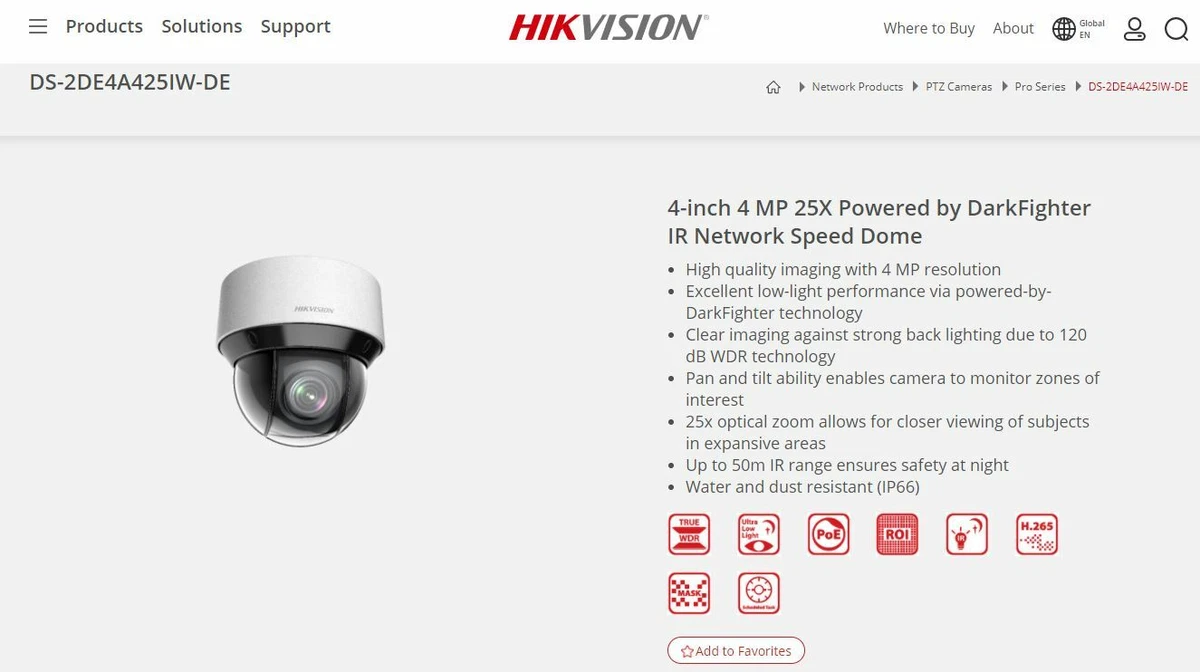Click the Ultra Low Light icon
This screenshot has width=1200, height=672.
coord(758,534)
